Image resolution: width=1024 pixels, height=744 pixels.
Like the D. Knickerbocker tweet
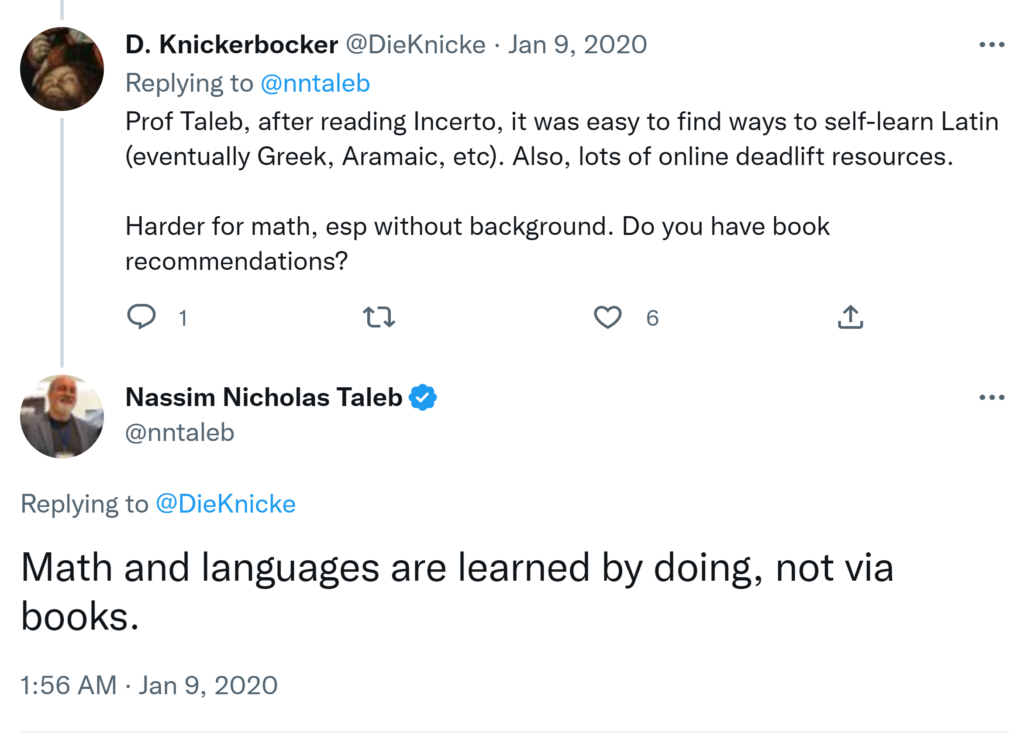[x=608, y=318]
